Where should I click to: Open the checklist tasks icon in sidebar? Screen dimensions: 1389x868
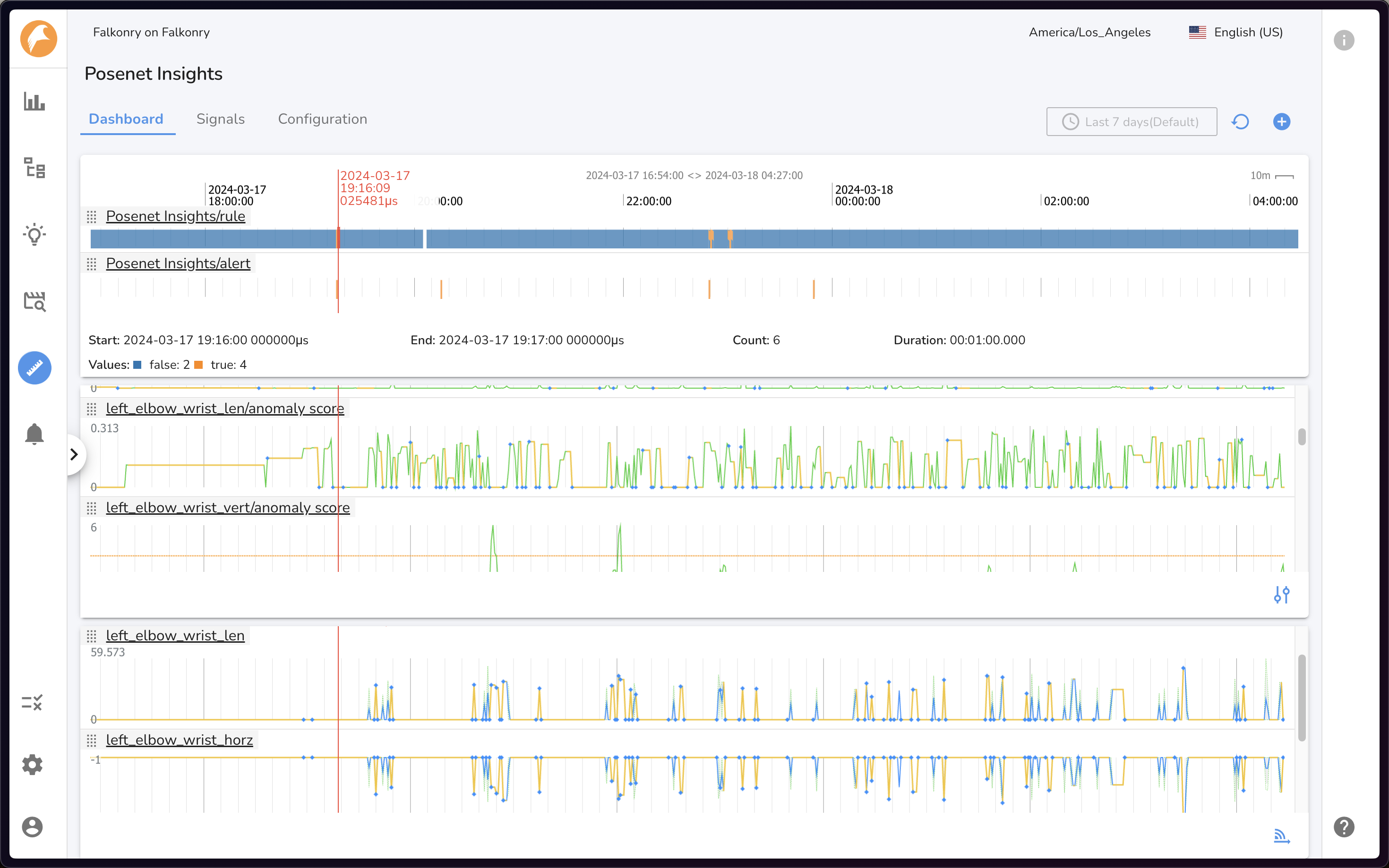click(x=32, y=702)
